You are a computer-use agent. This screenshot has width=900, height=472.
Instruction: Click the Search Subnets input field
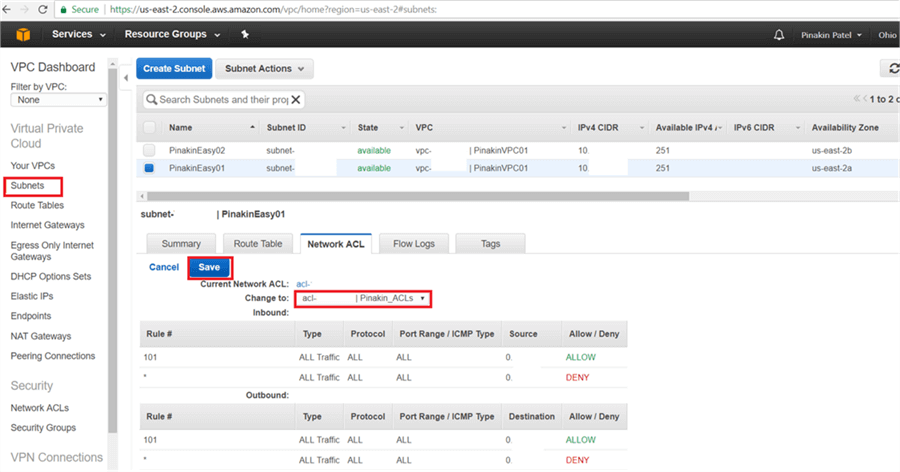tap(223, 99)
